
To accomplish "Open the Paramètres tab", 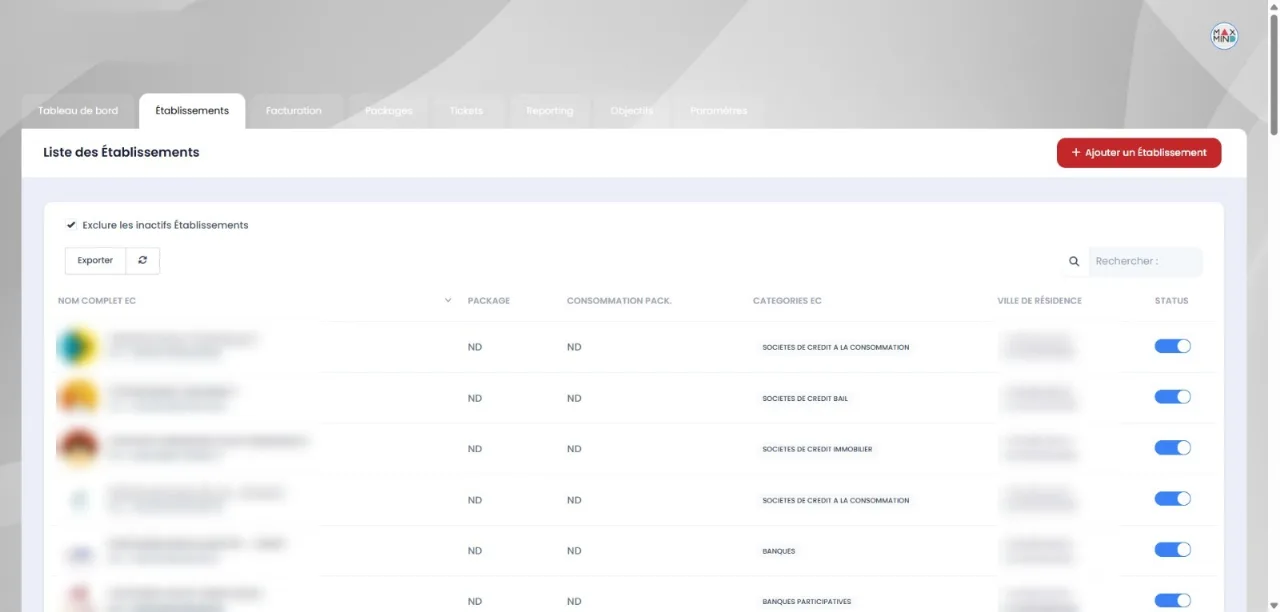I will tap(719, 111).
